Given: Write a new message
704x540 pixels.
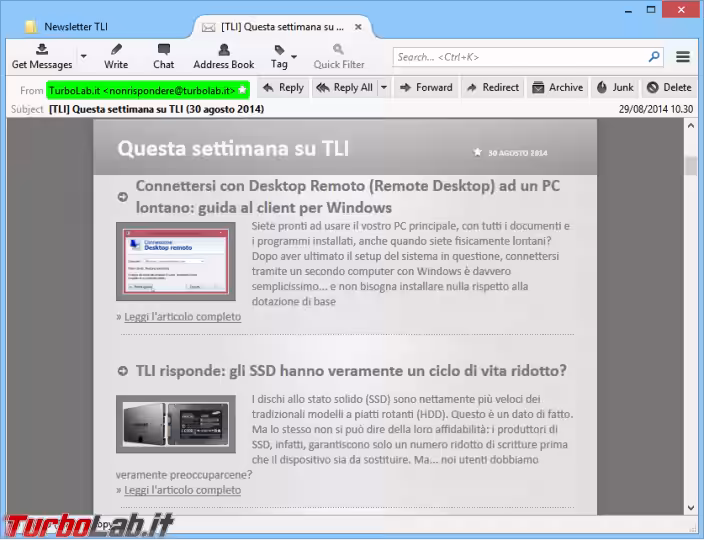Looking at the screenshot, I should [x=116, y=57].
